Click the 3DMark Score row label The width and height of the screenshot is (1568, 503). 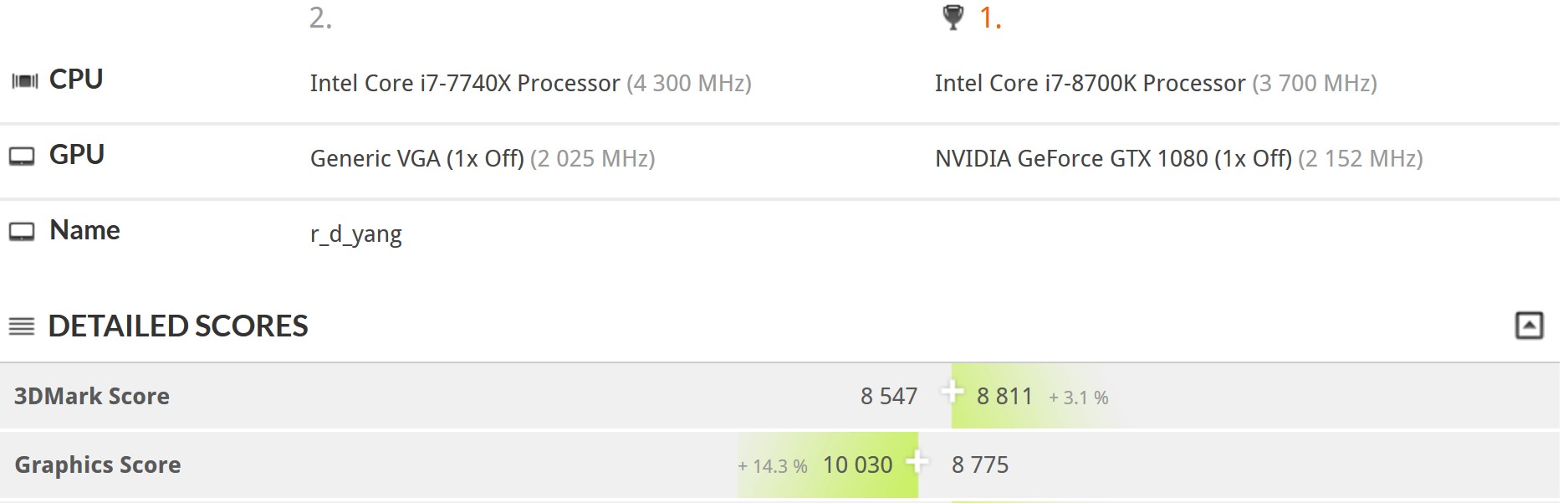point(92,397)
